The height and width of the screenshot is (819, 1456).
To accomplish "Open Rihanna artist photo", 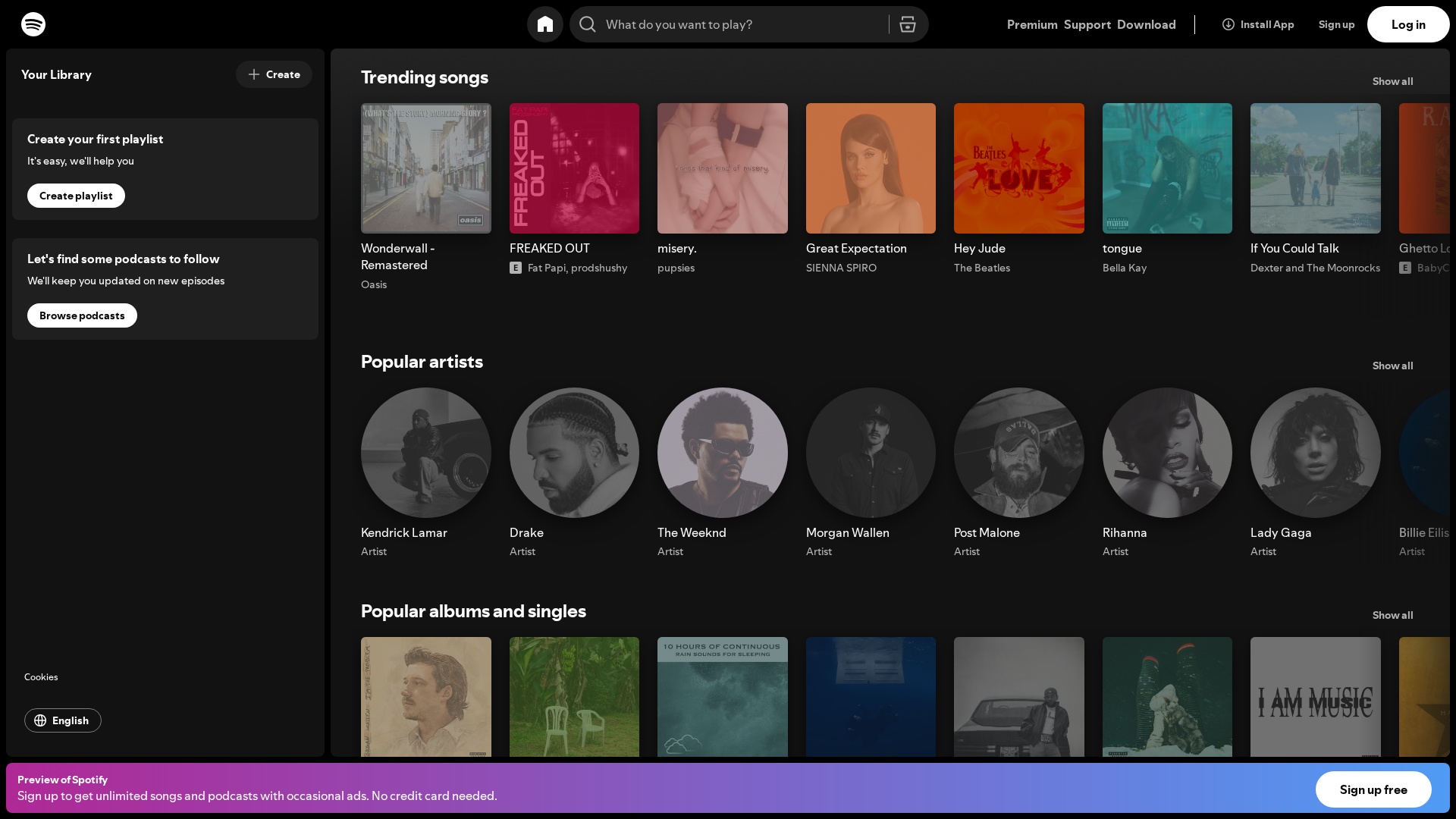I will click(x=1167, y=453).
